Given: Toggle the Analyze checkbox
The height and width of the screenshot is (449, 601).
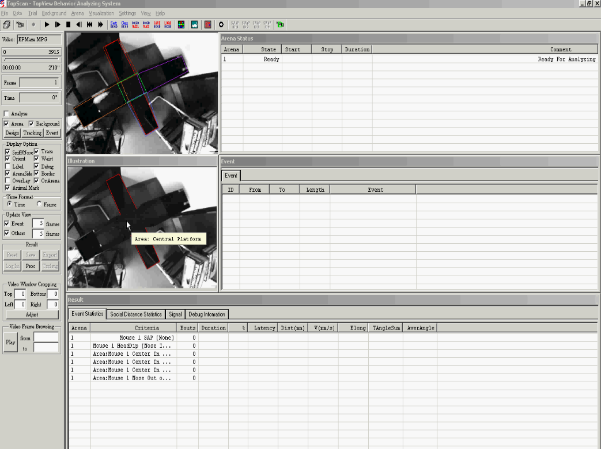Looking at the screenshot, I should 6,114.
